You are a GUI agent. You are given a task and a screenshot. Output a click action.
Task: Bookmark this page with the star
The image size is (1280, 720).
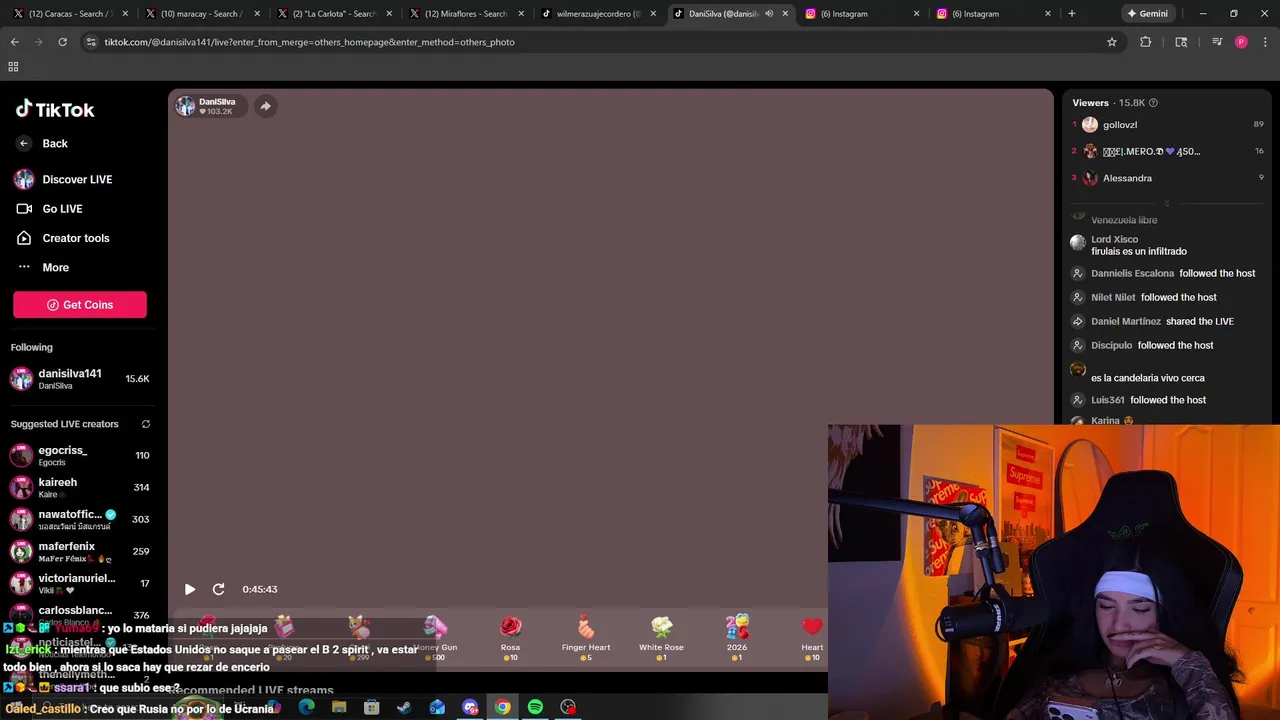[x=1111, y=42]
